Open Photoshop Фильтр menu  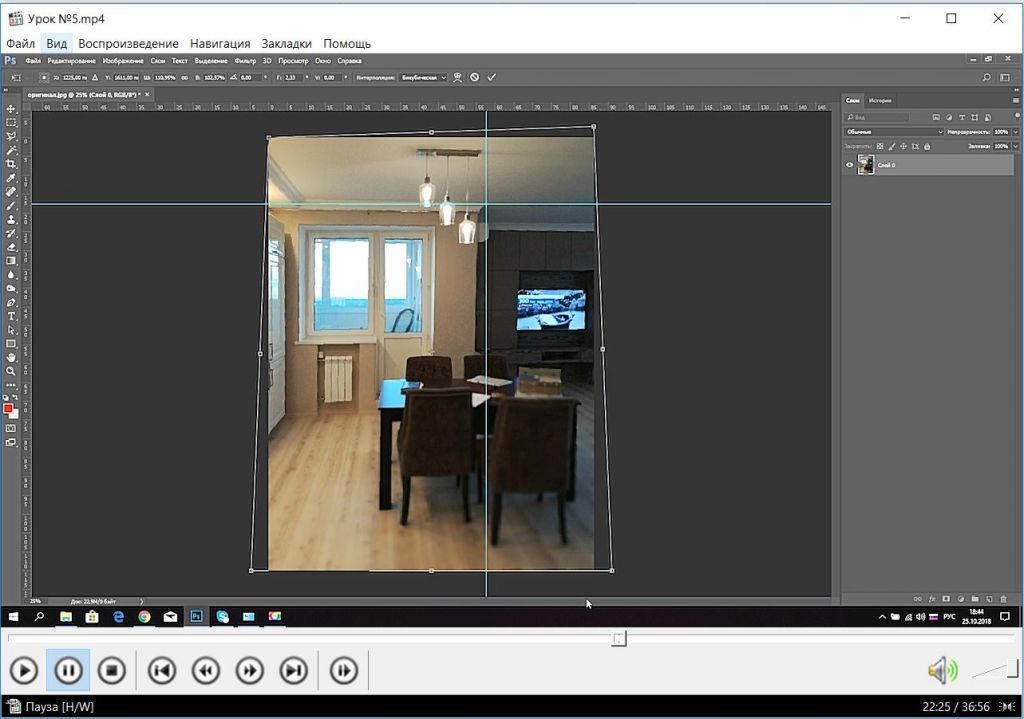(x=246, y=61)
